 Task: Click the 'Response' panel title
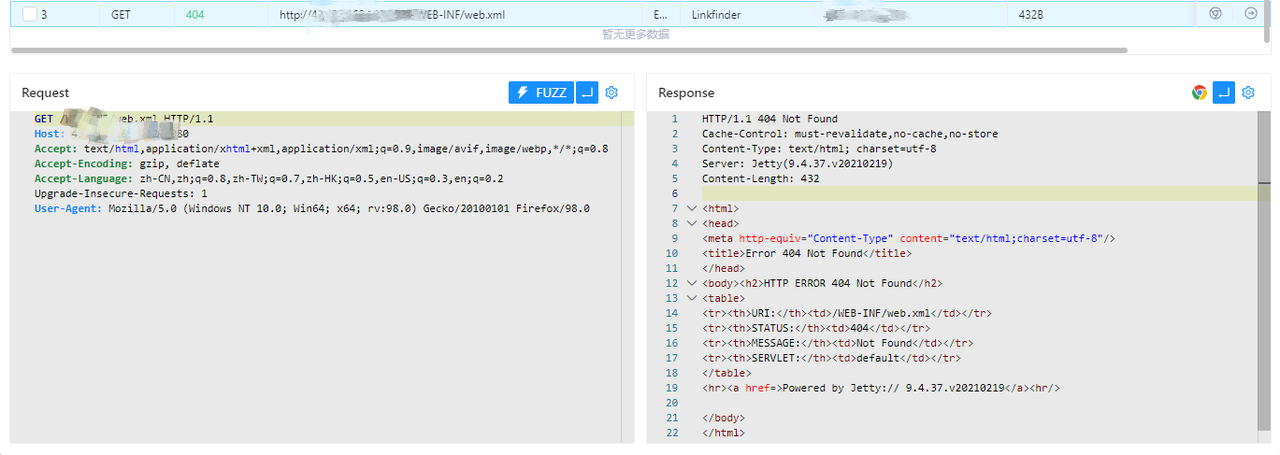(x=686, y=93)
